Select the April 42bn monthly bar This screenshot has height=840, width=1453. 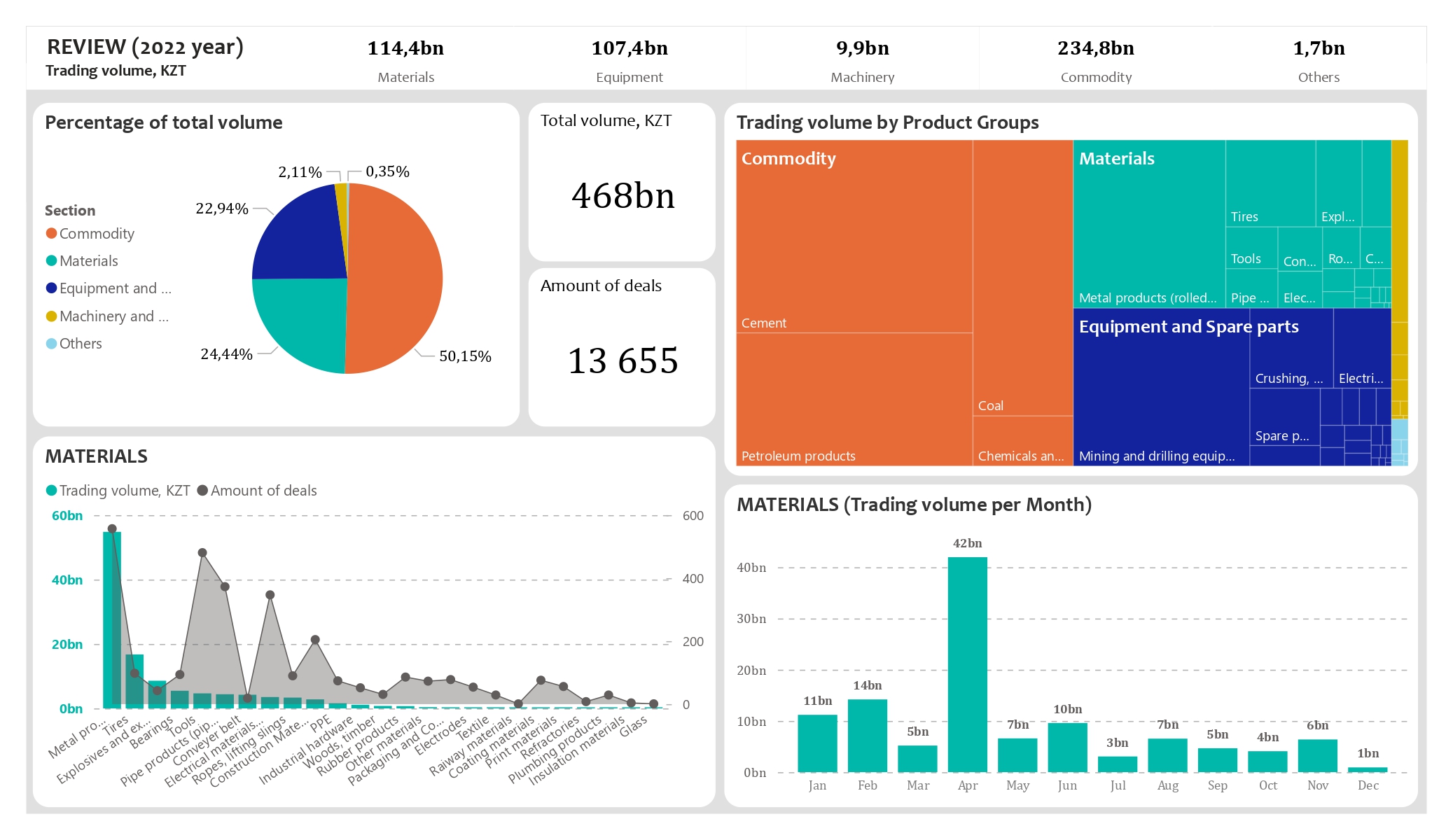[x=968, y=664]
